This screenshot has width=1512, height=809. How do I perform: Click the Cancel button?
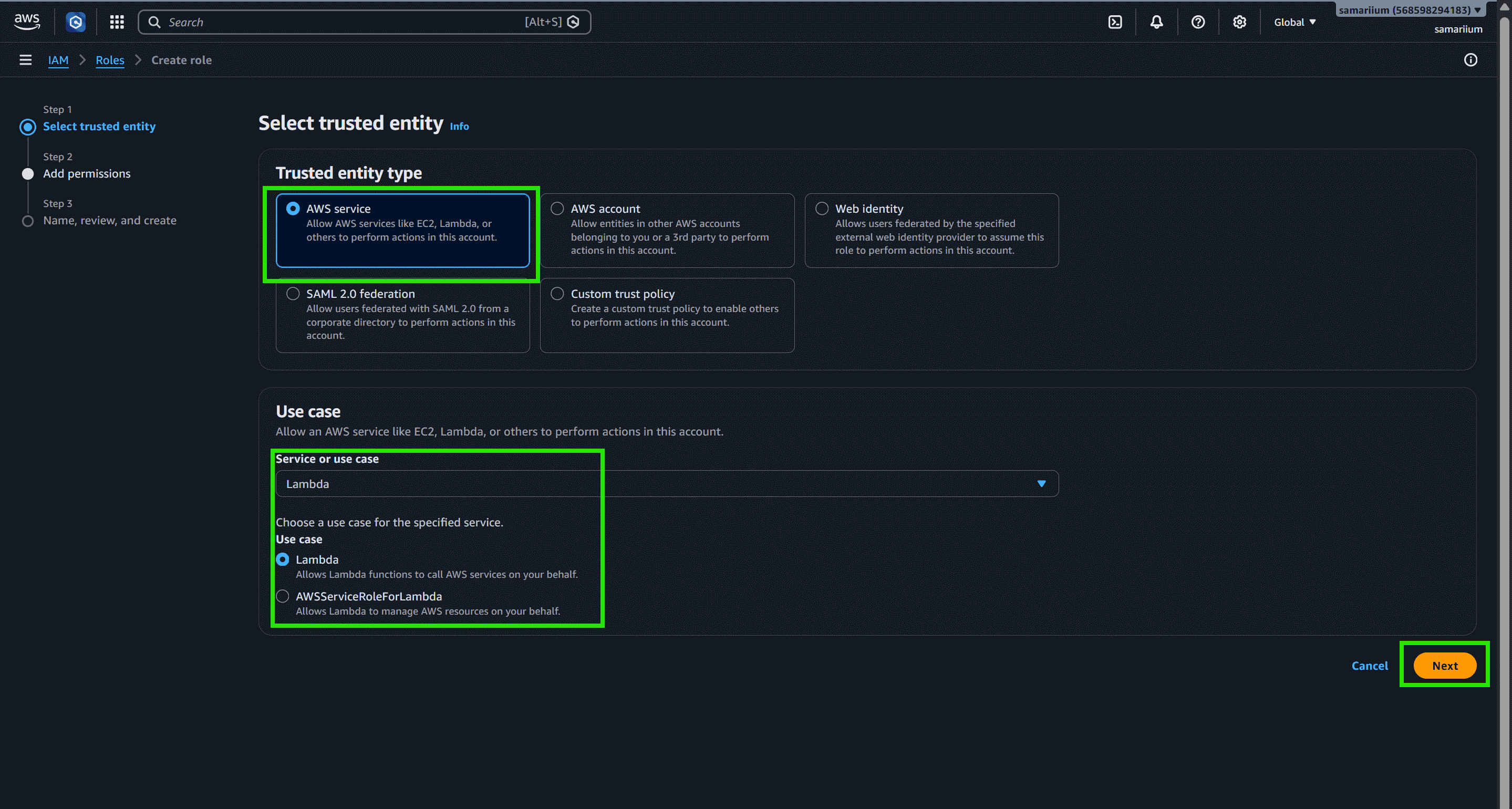(1370, 666)
